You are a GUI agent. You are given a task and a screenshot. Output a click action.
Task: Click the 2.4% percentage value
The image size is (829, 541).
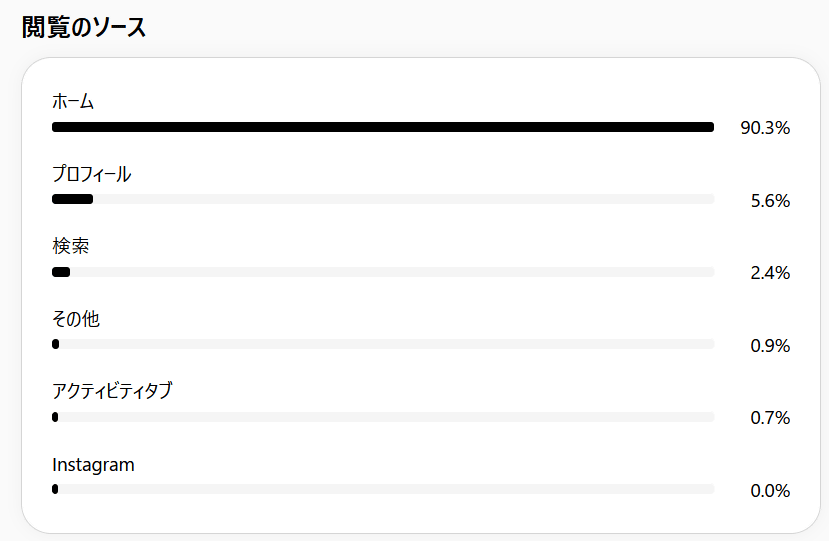[x=770, y=273]
